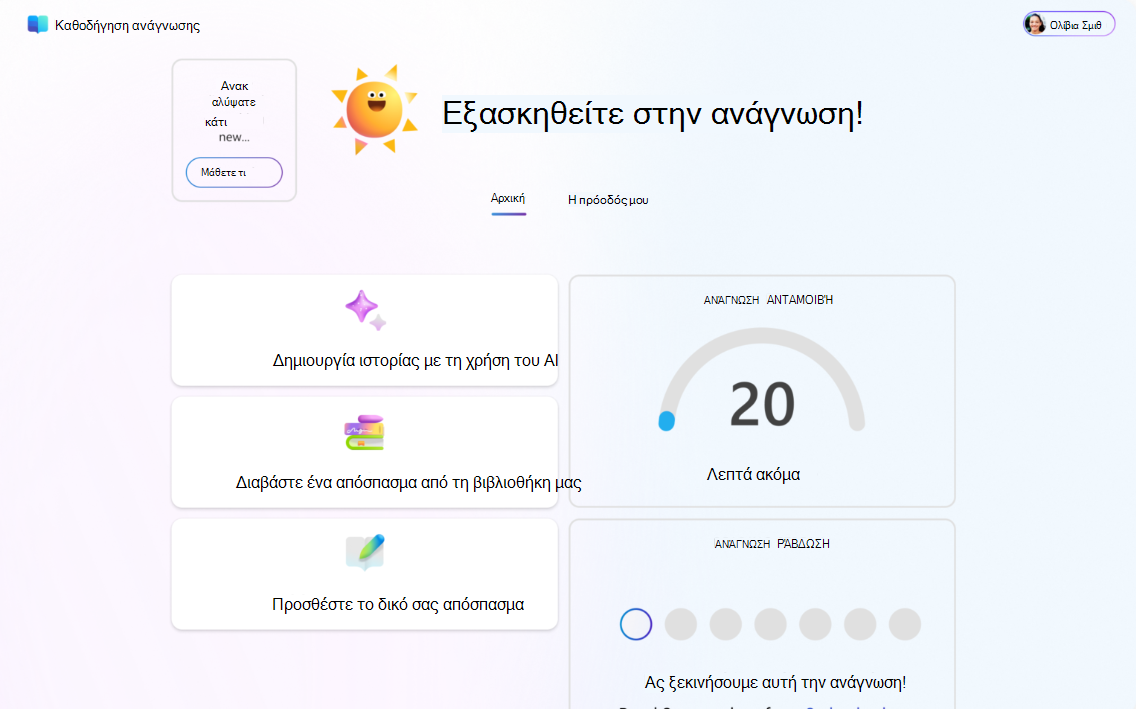
Task: Click the smiling sun mascot icon
Action: (x=375, y=109)
